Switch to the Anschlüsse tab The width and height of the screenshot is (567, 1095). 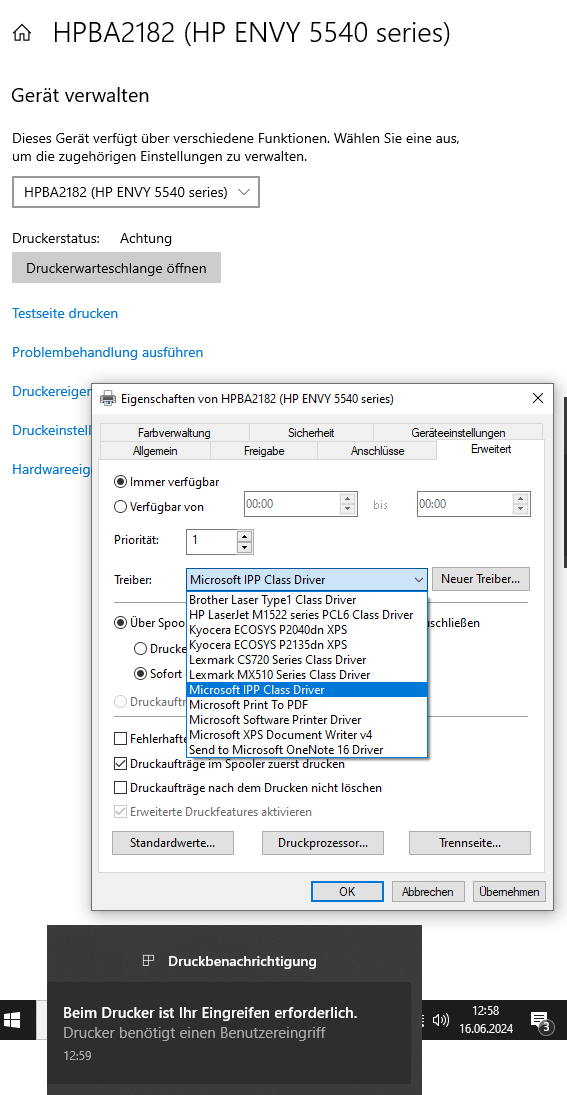click(377, 451)
